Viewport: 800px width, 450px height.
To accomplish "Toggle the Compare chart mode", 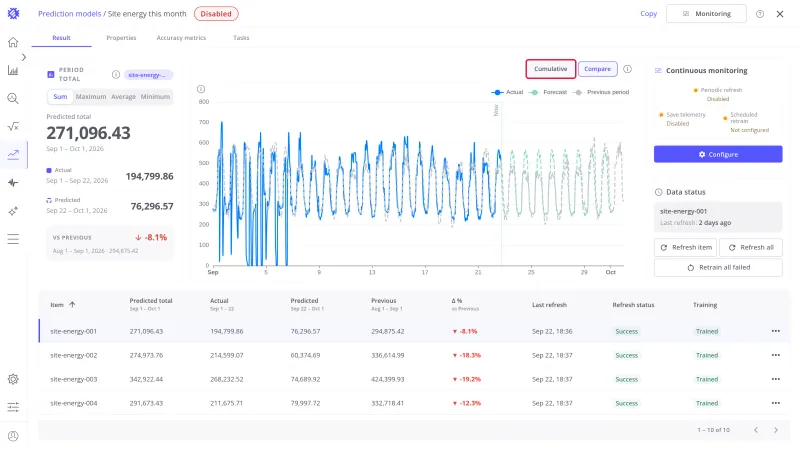I will [x=597, y=69].
